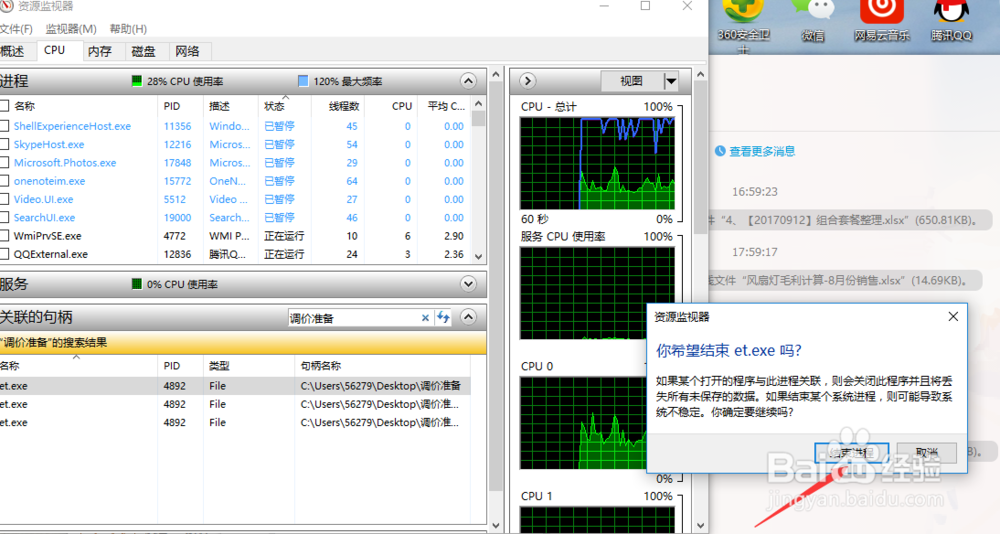Select WmiPrvSE.exe process name
Image resolution: width=1000 pixels, height=534 pixels.
tap(48, 236)
